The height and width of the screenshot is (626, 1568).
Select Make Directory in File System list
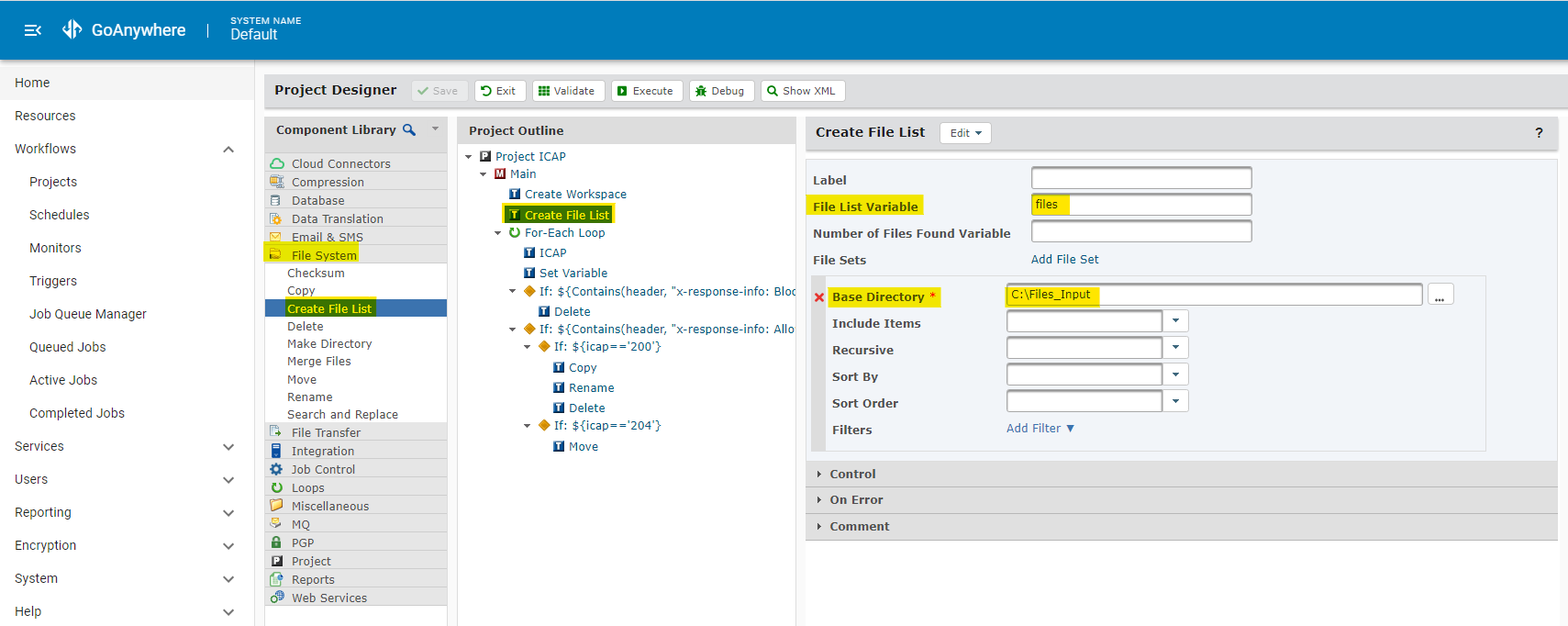[329, 344]
